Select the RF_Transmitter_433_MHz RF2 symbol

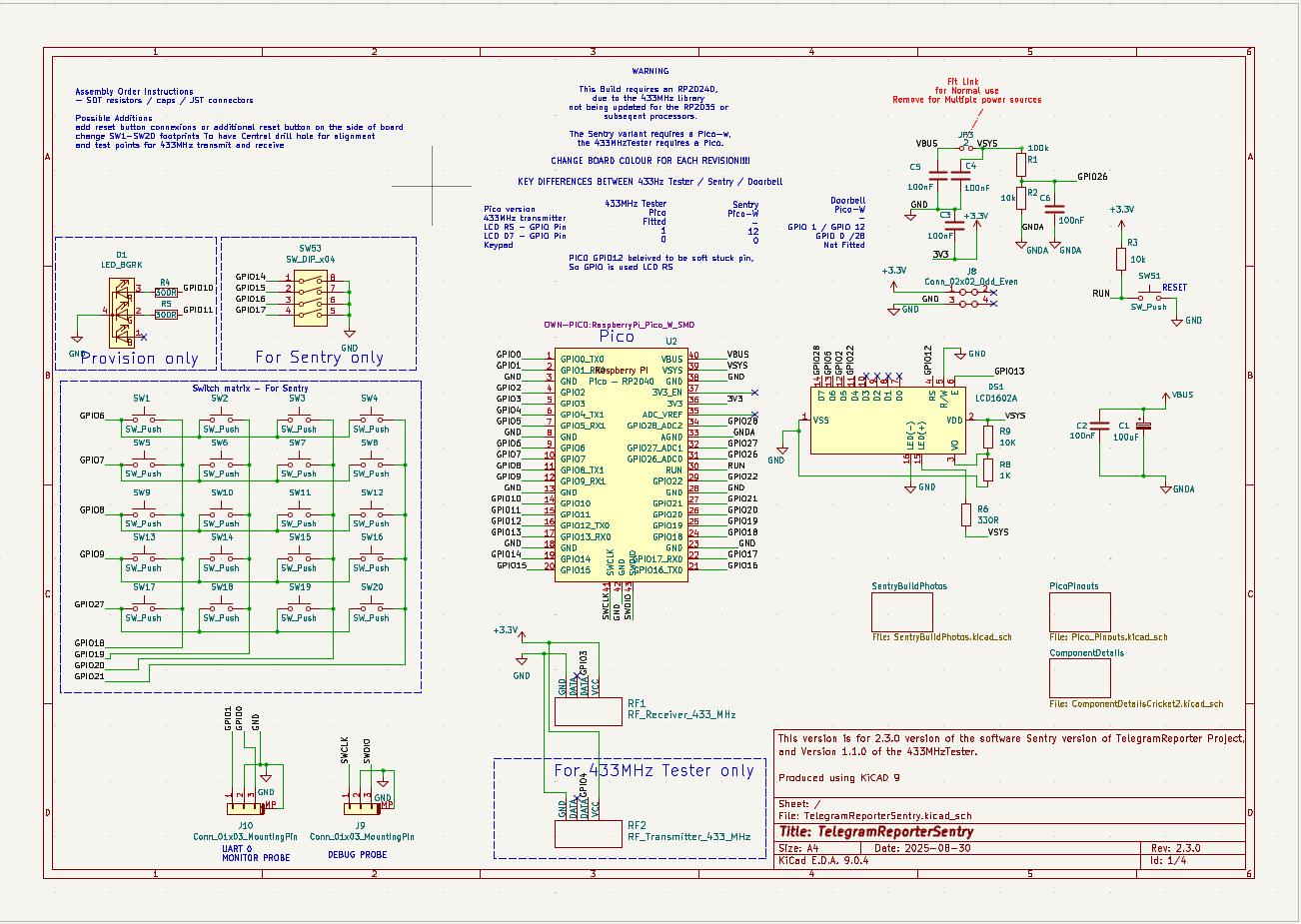(588, 832)
